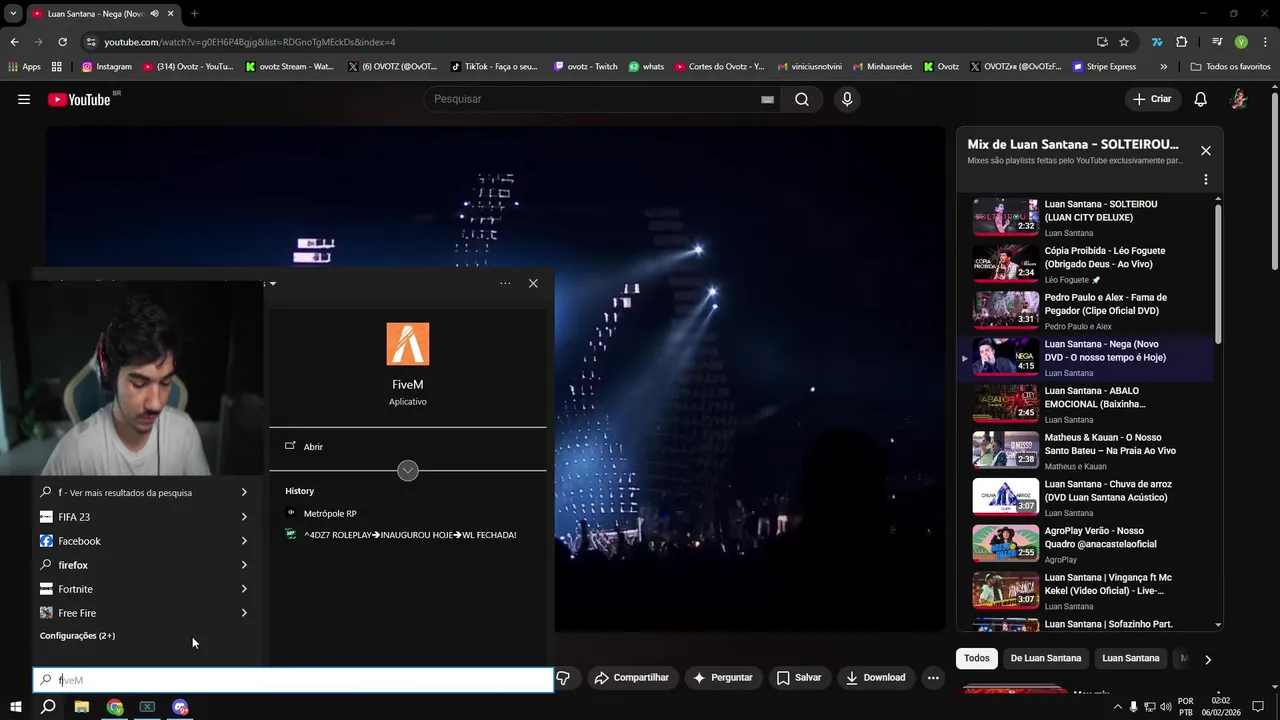Open the on-screen keyboard in search box

click(x=767, y=99)
